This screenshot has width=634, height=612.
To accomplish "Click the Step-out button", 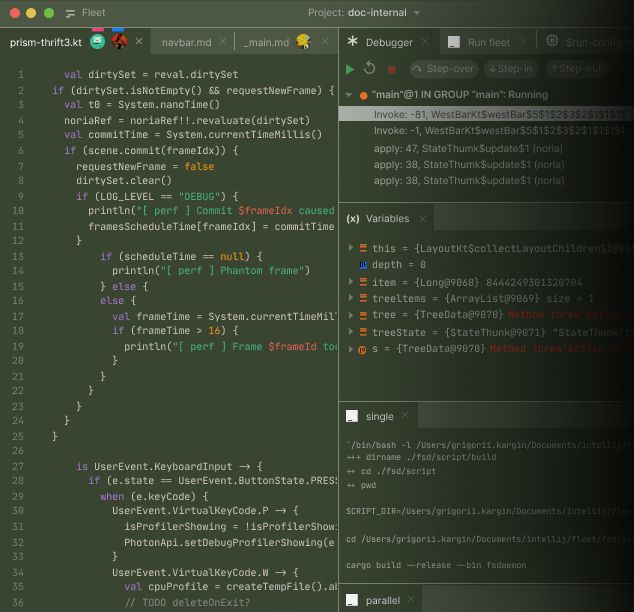I will click(x=577, y=69).
